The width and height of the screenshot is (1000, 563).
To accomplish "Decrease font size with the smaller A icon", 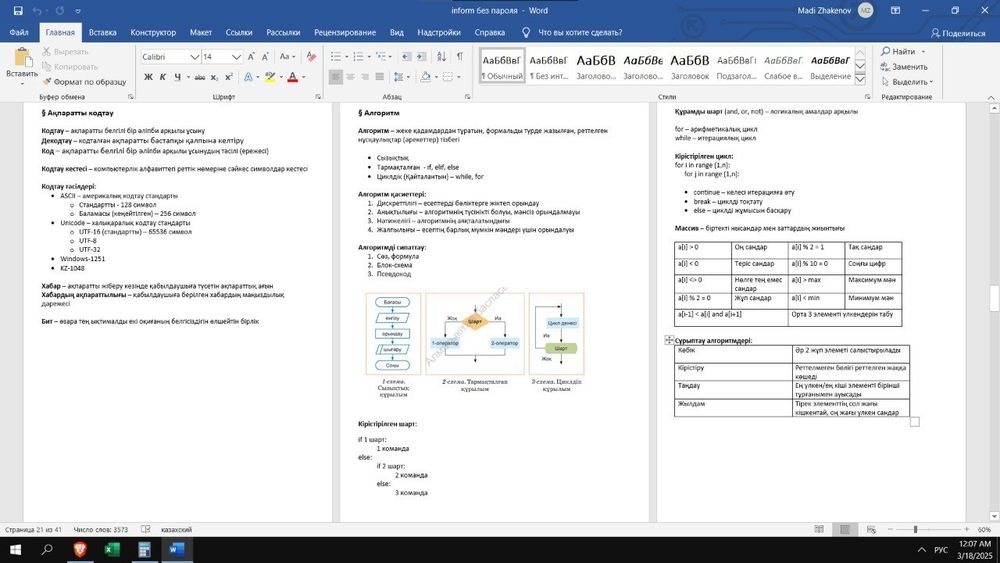I will tap(265, 57).
